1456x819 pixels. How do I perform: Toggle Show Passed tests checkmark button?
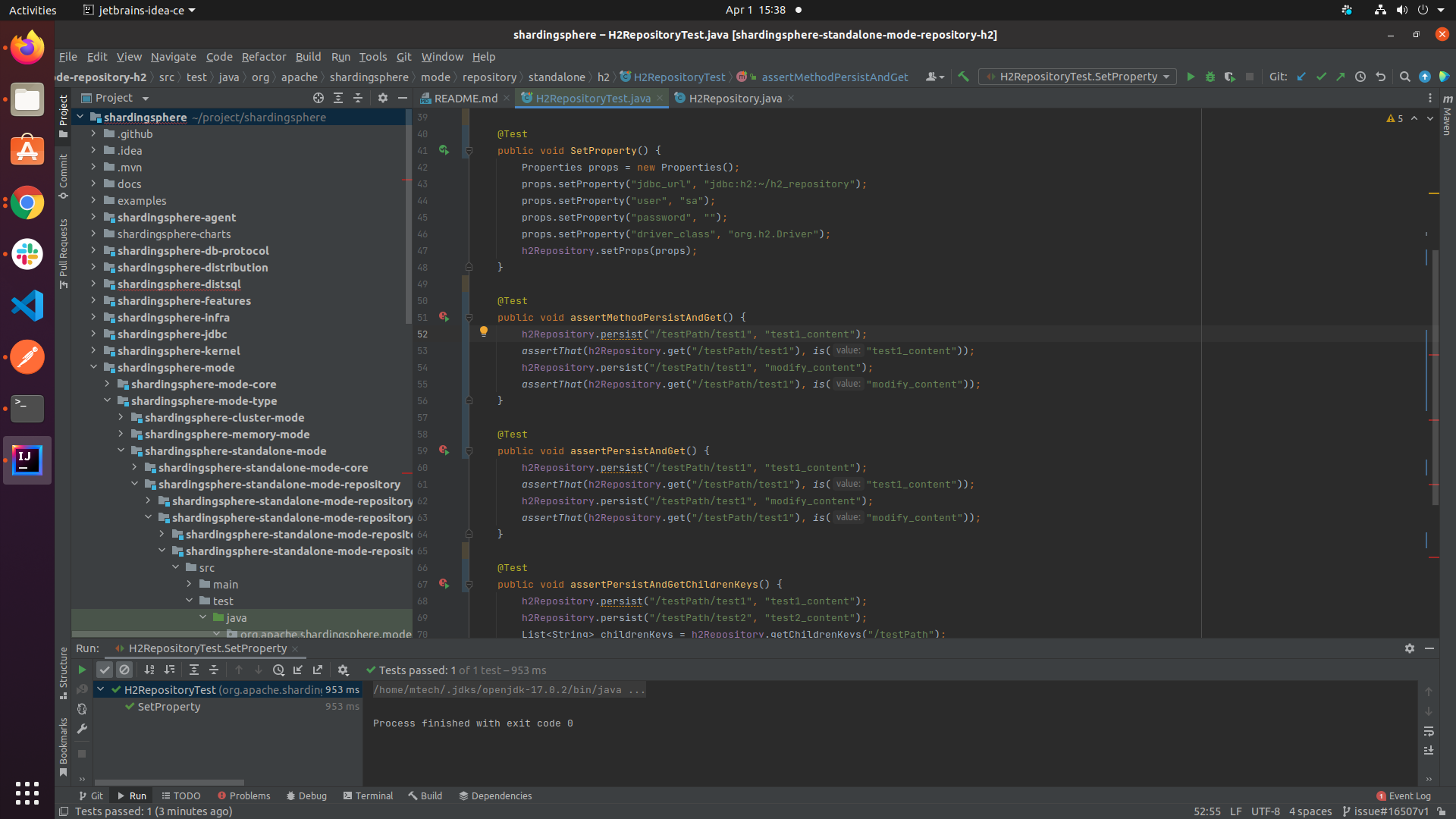click(105, 670)
